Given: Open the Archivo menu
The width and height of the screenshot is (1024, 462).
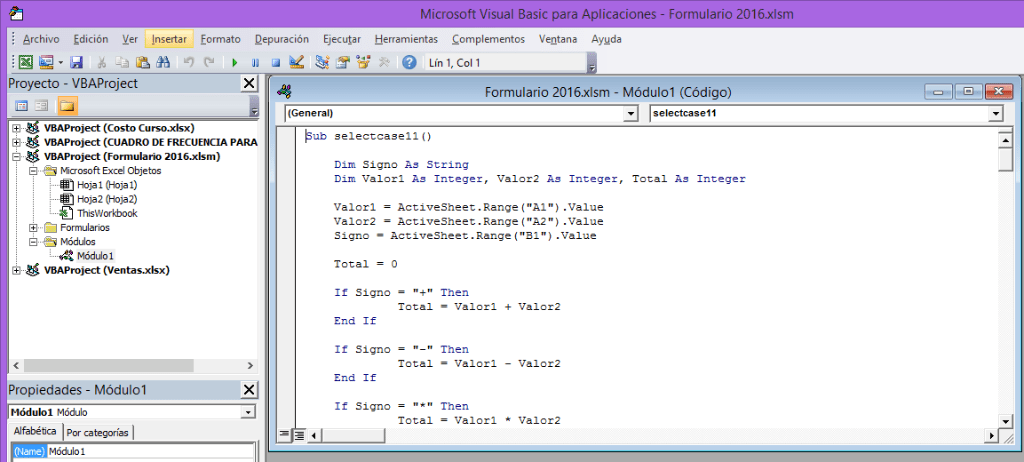Looking at the screenshot, I should tap(41, 39).
